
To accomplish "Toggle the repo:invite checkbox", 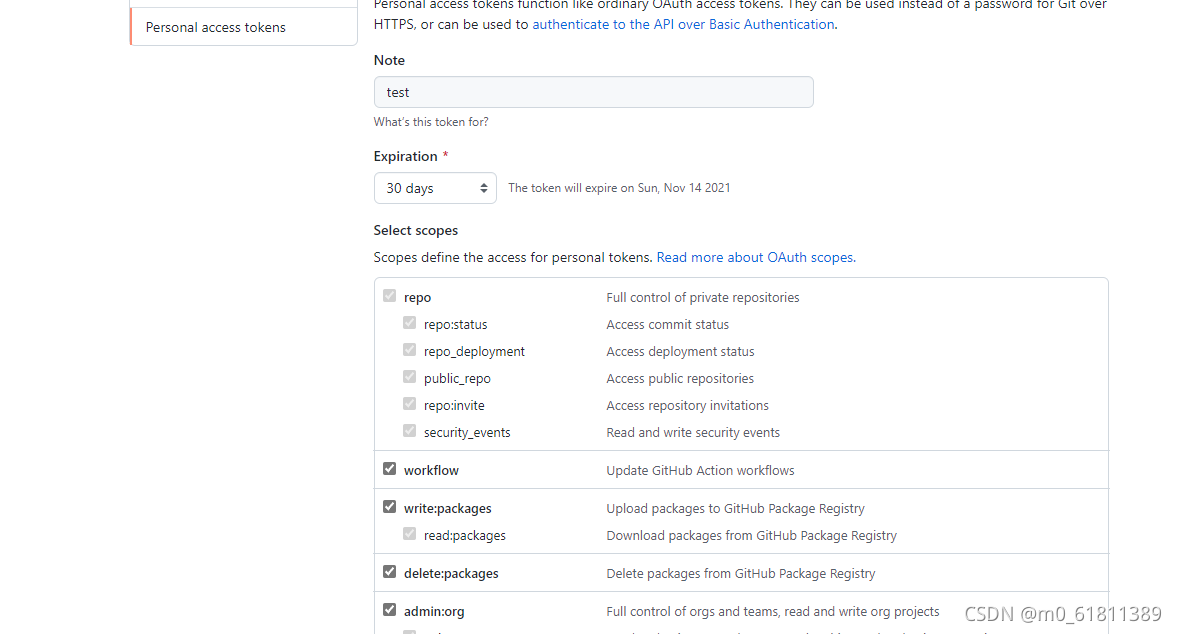I will (x=409, y=404).
